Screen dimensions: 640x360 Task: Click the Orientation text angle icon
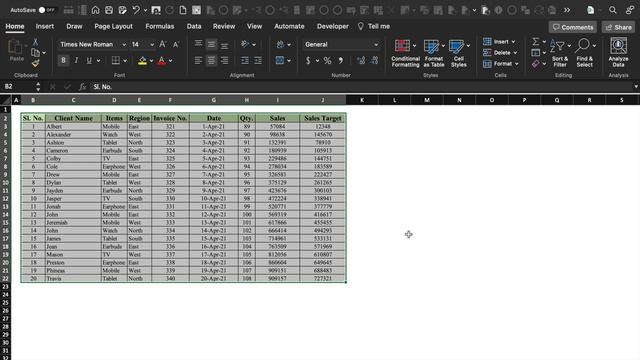(x=245, y=44)
